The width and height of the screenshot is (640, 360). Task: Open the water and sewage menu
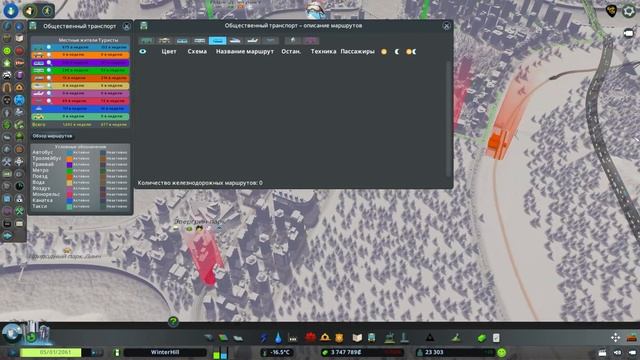click(x=278, y=338)
